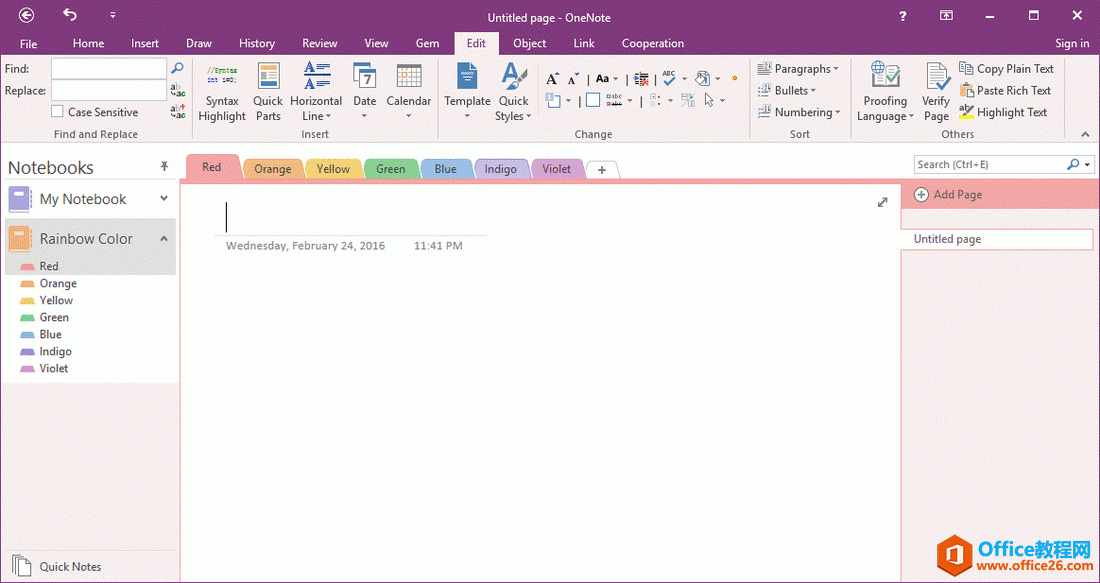Image resolution: width=1100 pixels, height=583 pixels.
Task: Expand the My Notebook chevron
Action: (164, 199)
